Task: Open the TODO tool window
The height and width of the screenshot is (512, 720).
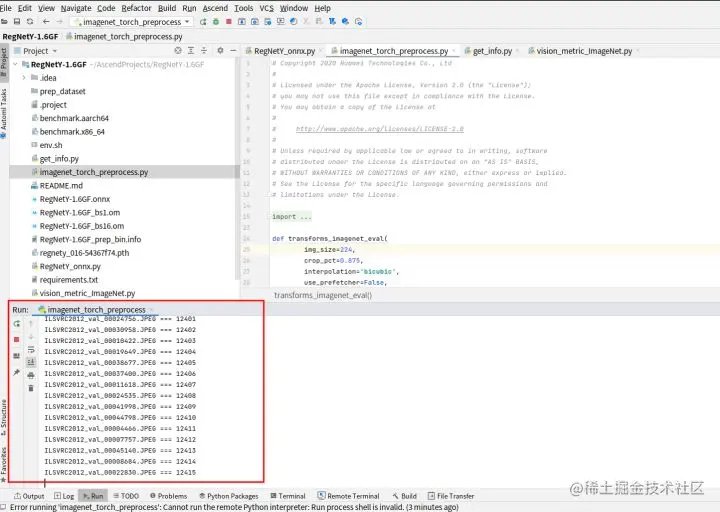Action: coord(126,496)
